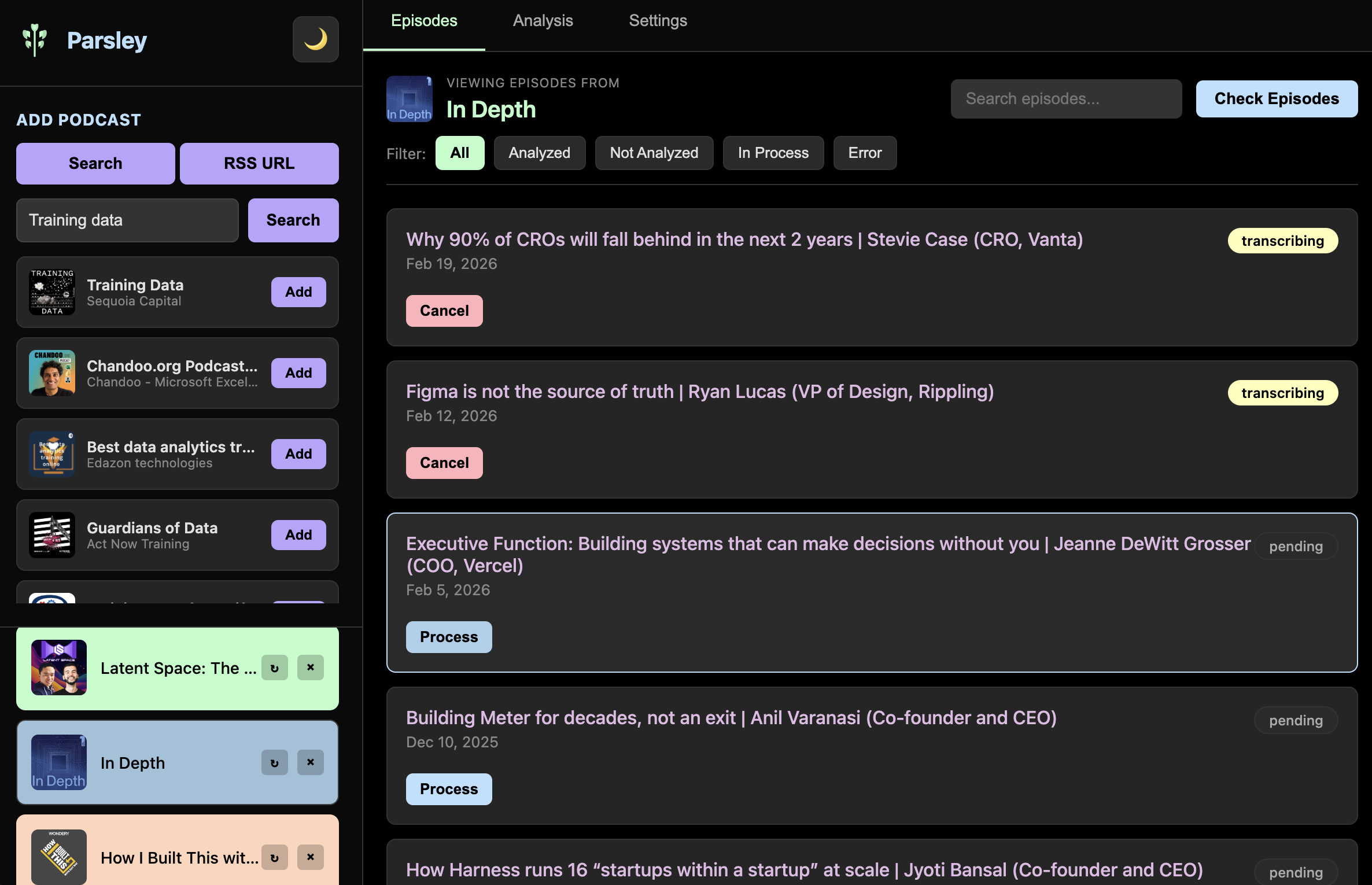Click the Parsley leaf logo icon

point(35,39)
